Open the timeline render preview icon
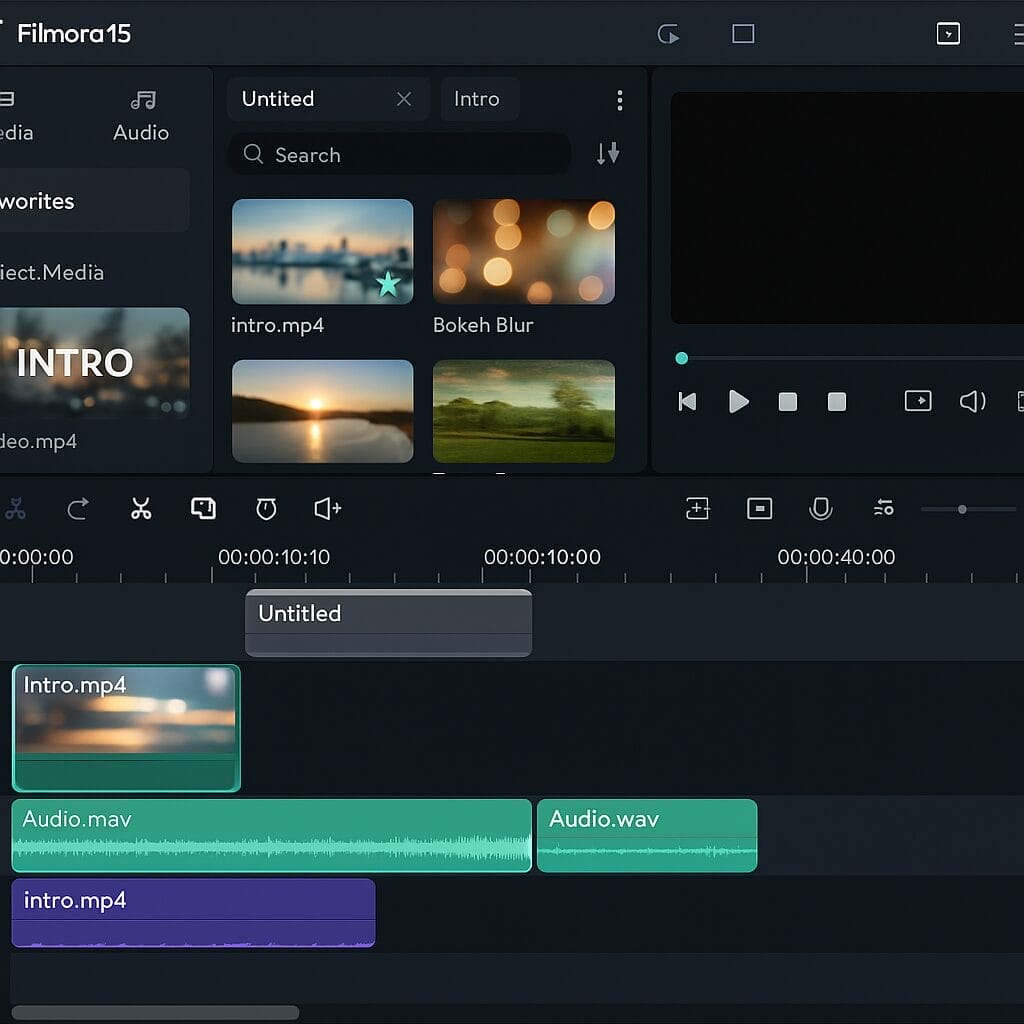 [759, 509]
